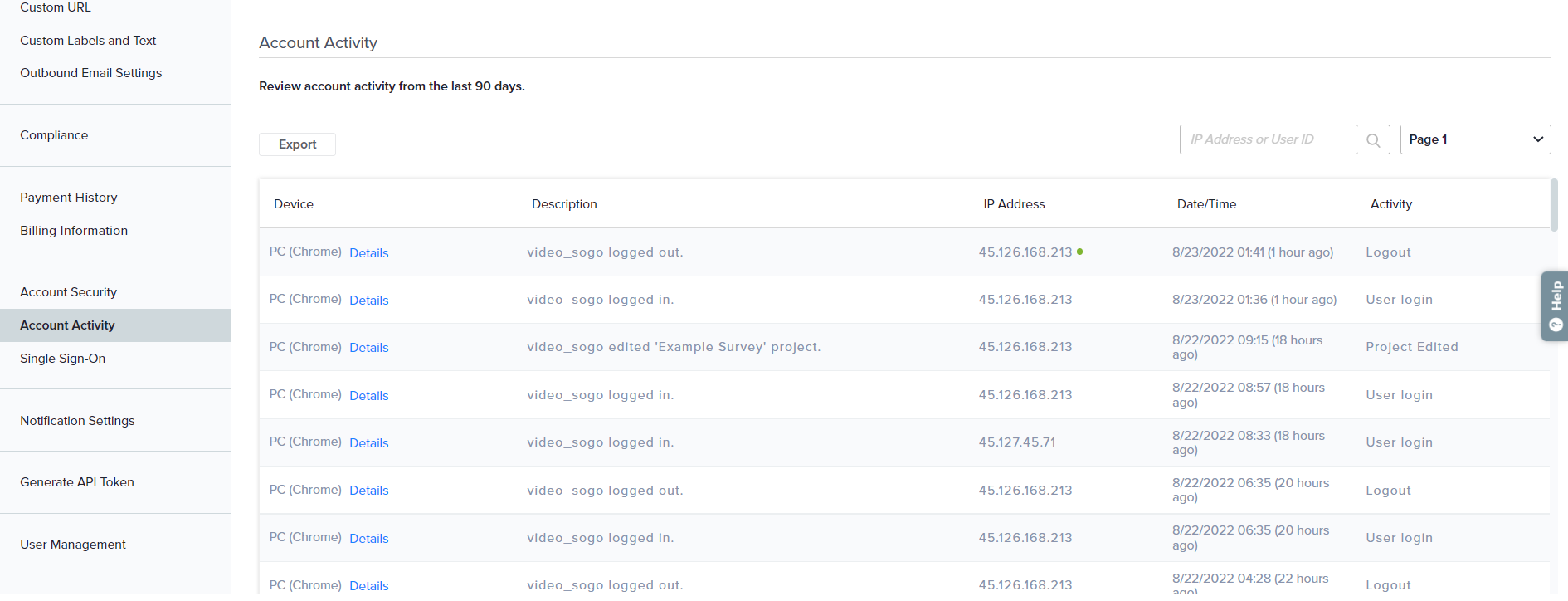The width and height of the screenshot is (1568, 601).
Task: Open Account Security settings
Action: click(68, 292)
